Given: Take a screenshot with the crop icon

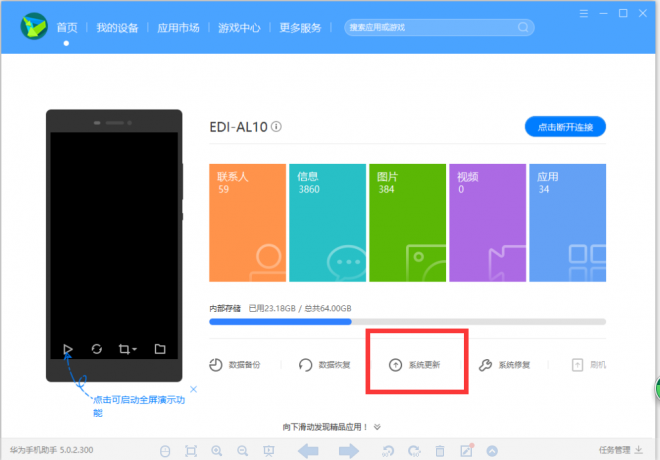Looking at the screenshot, I should tap(124, 349).
